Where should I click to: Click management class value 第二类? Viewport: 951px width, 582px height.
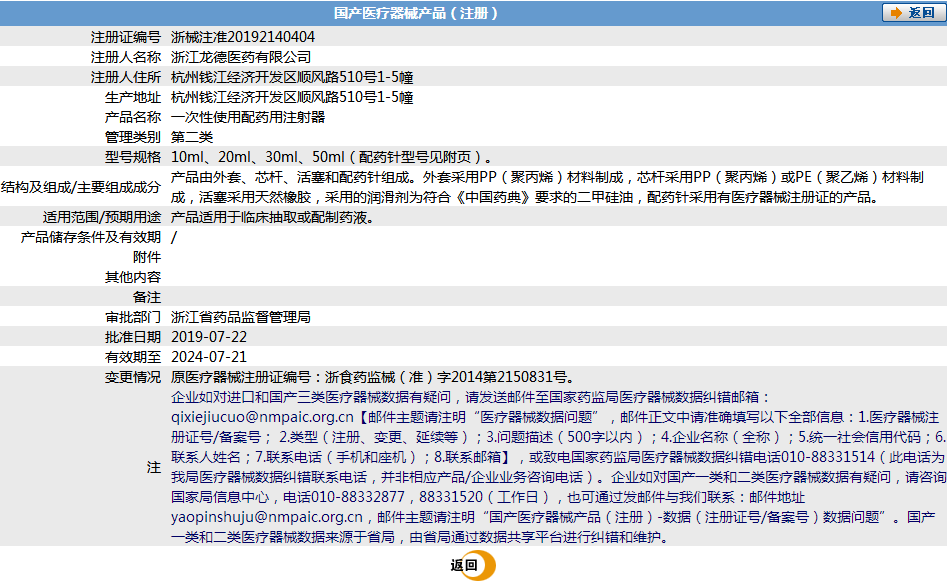[192, 137]
